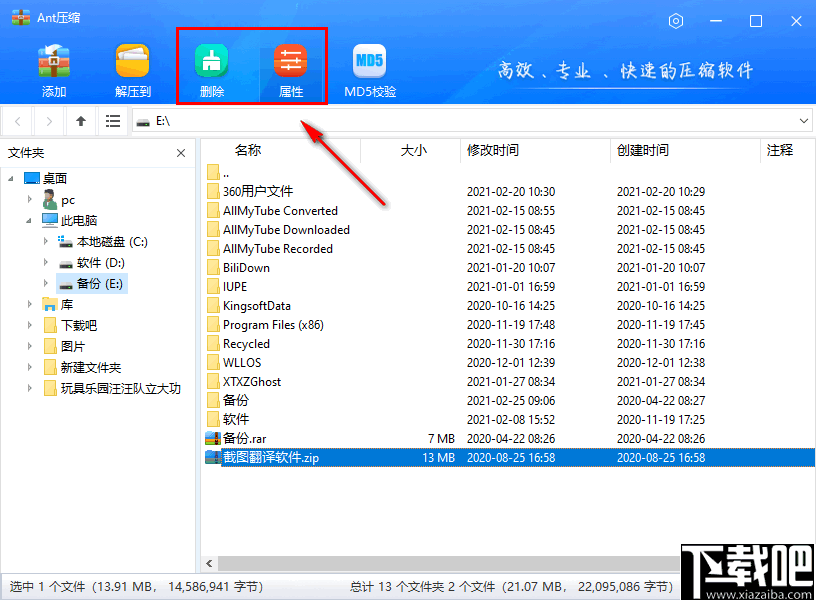Click the 添加 (Add) toolbar icon
Screen dimensions: 816x600
(x=54, y=71)
